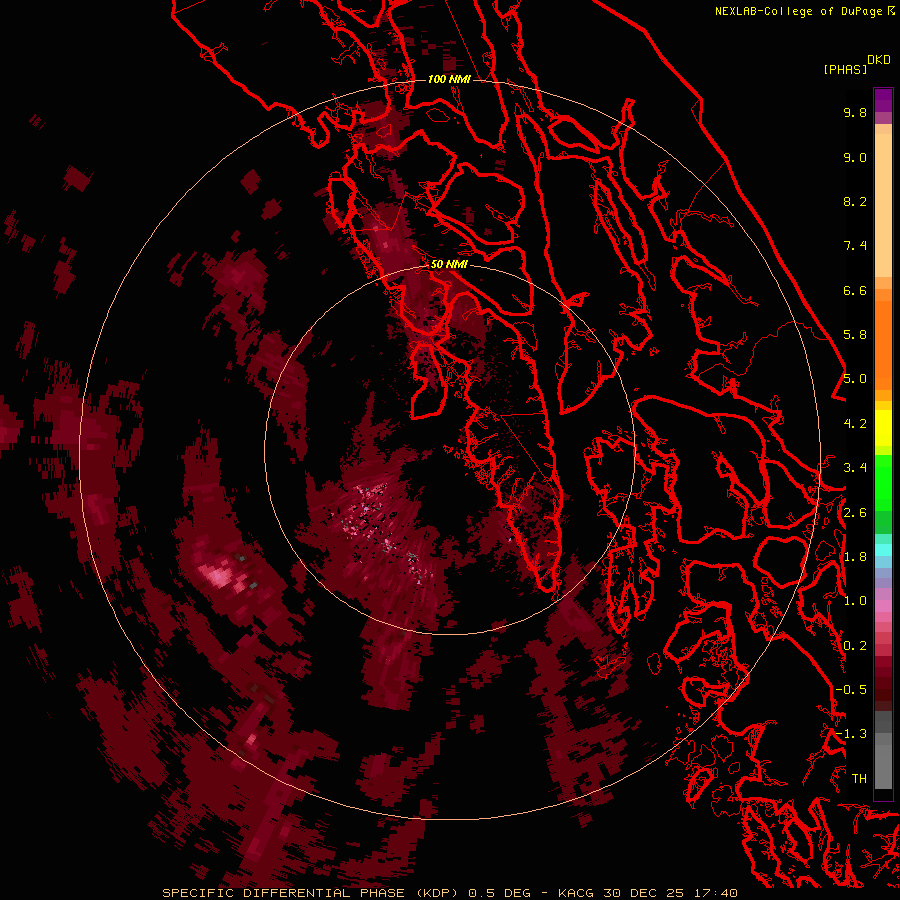Click the KACG radar site identifier in caption
This screenshot has height=900, width=900.
click(x=576, y=893)
